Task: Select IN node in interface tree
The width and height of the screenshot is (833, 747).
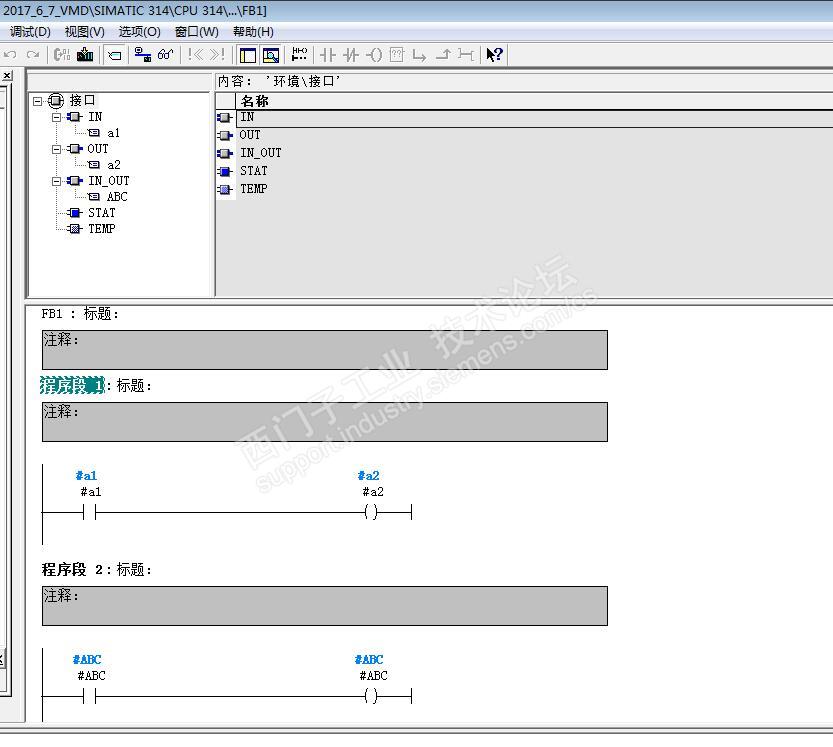Action: pos(95,117)
